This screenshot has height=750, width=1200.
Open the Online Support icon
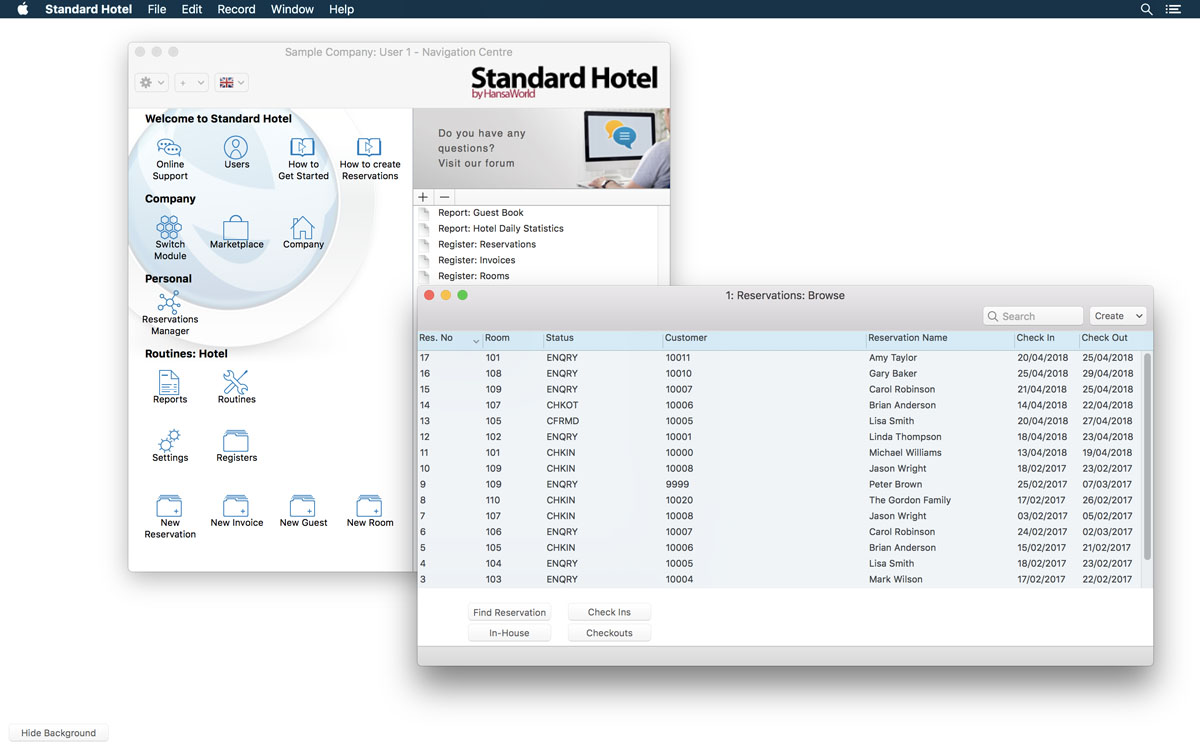click(x=170, y=149)
